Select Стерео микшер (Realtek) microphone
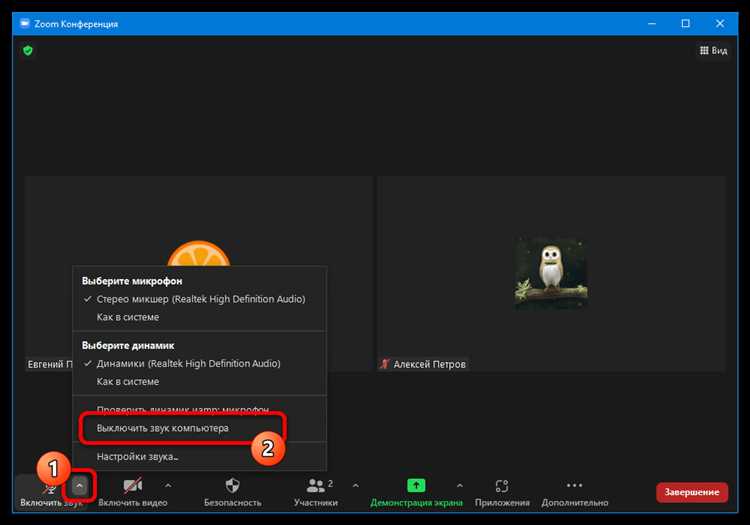This screenshot has height=525, width=750. [x=200, y=299]
